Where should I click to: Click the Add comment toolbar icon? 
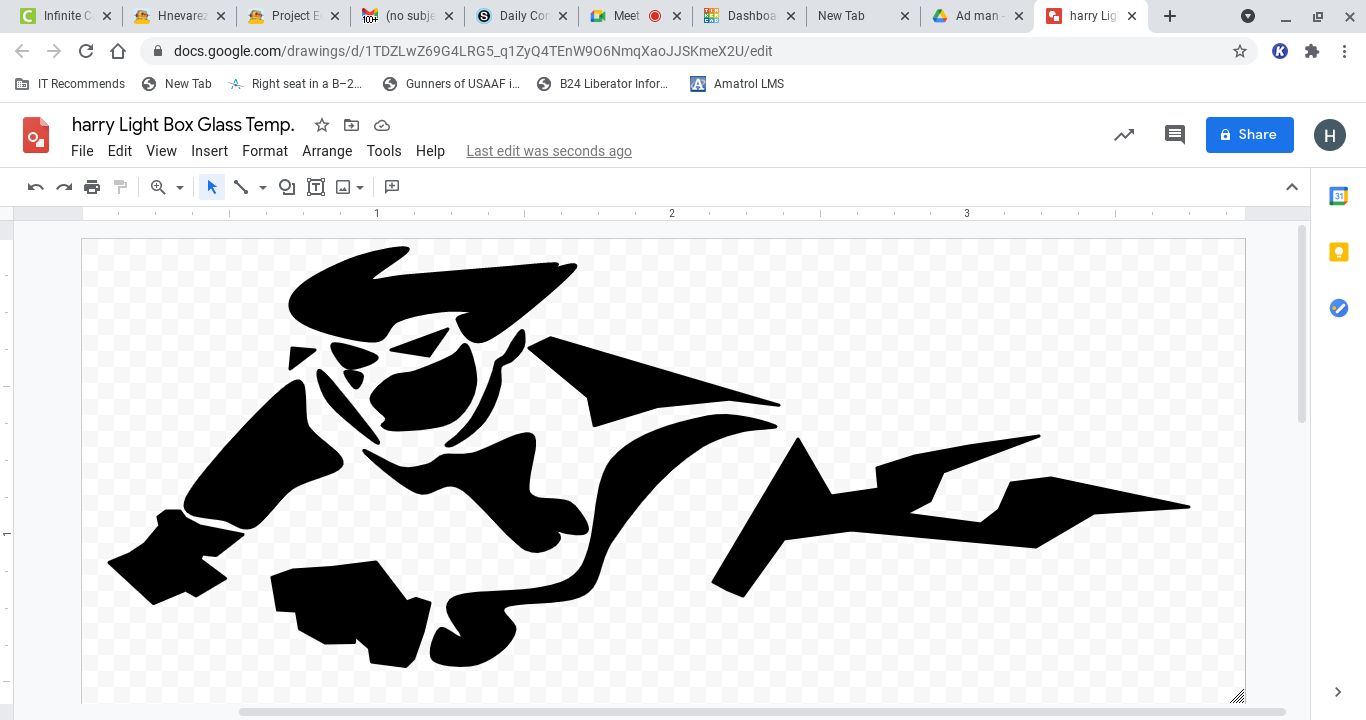pos(392,187)
